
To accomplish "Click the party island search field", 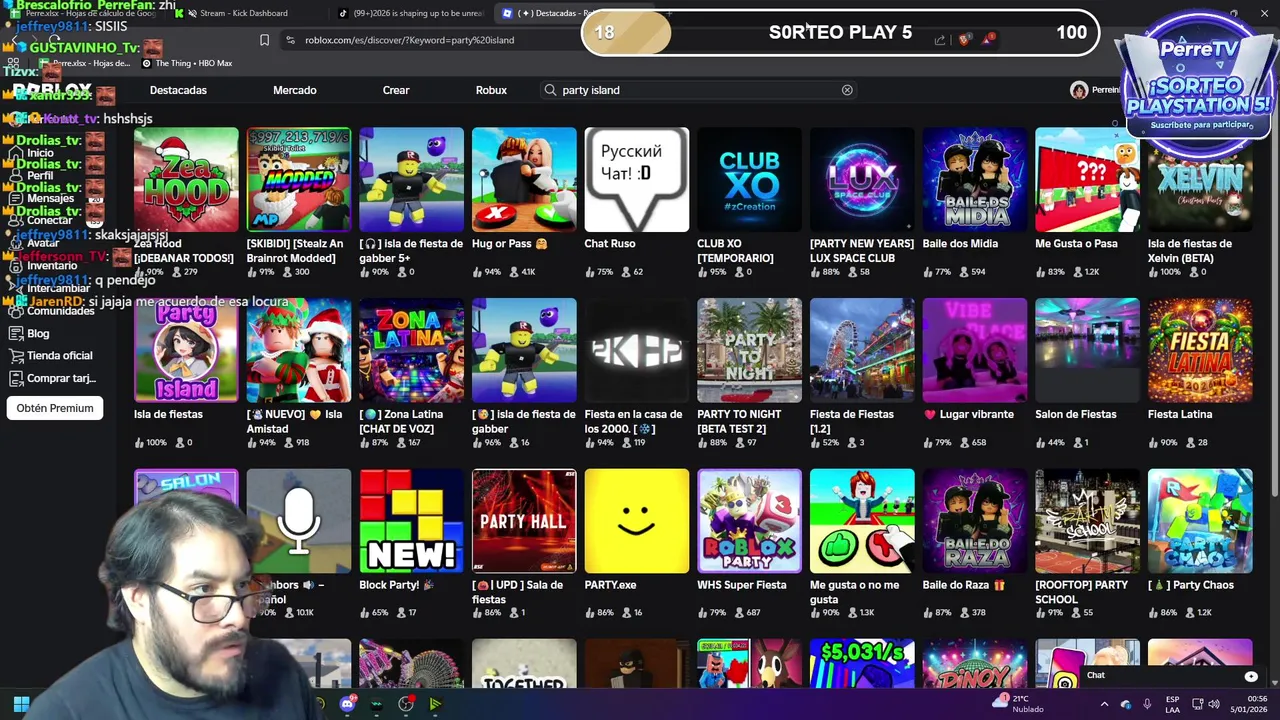I will pos(698,90).
